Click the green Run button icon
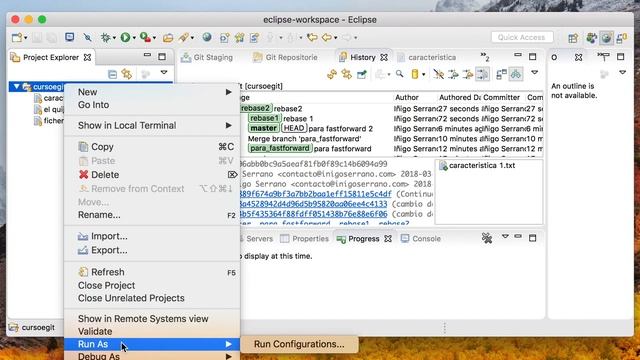Screen dimensions: 640x360 tap(125, 38)
